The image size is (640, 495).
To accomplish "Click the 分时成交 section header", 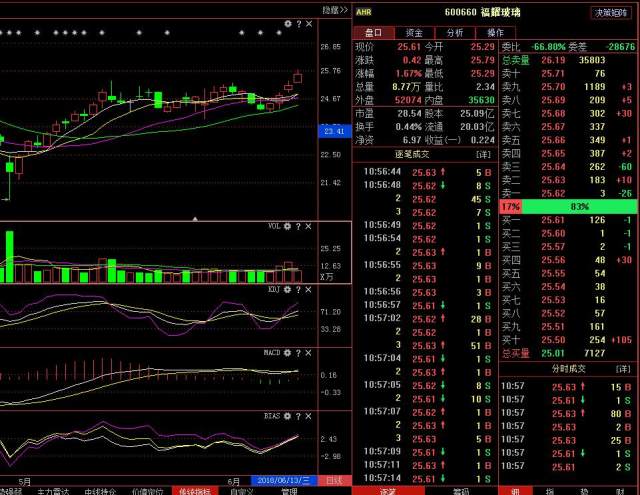I will [569, 369].
